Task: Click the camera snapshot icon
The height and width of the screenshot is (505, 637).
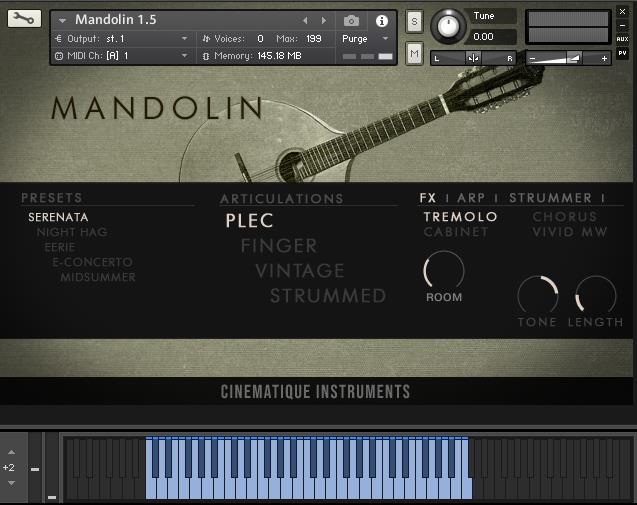Action: coord(351,21)
